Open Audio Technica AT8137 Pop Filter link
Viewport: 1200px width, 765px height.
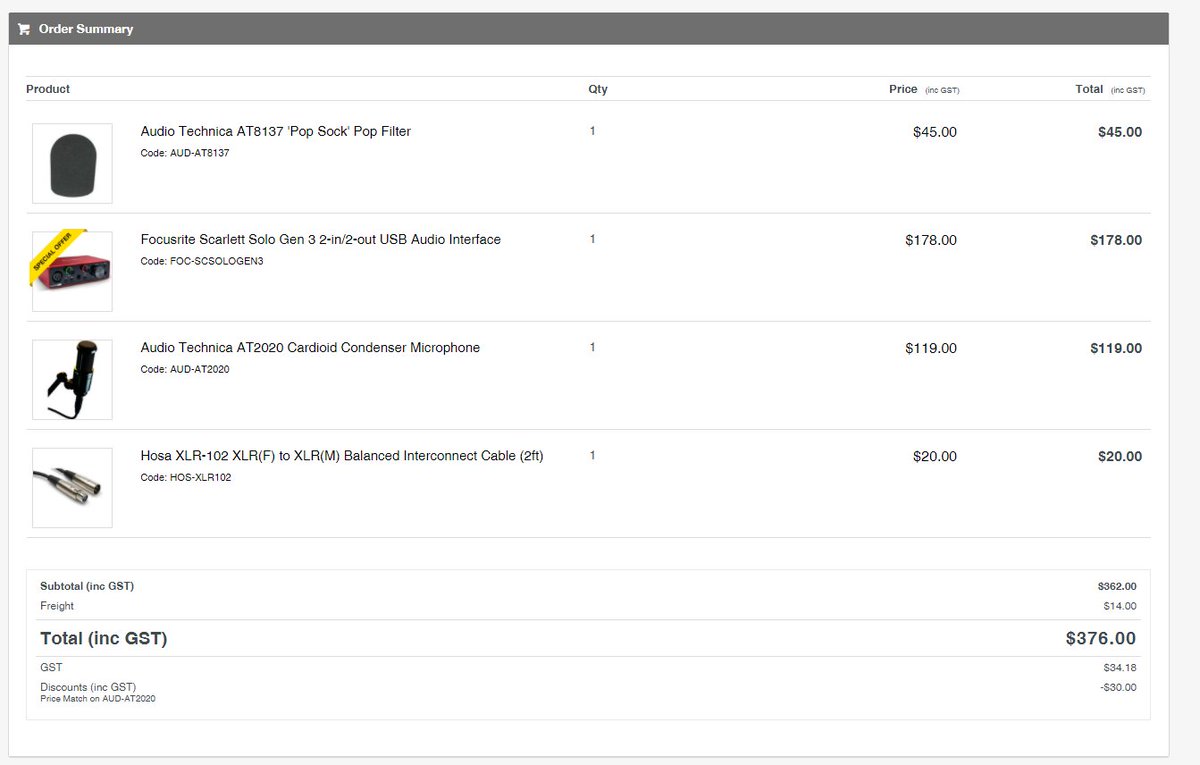click(275, 131)
